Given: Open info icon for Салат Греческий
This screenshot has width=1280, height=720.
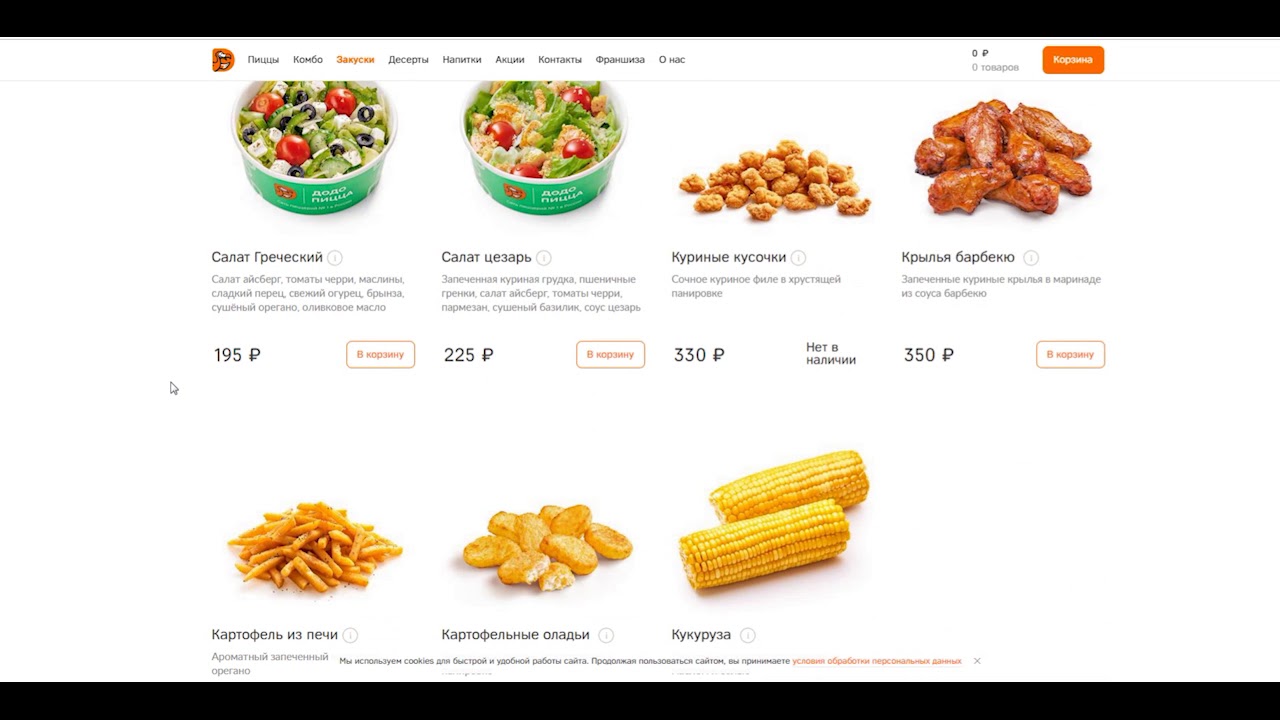Looking at the screenshot, I should point(335,258).
